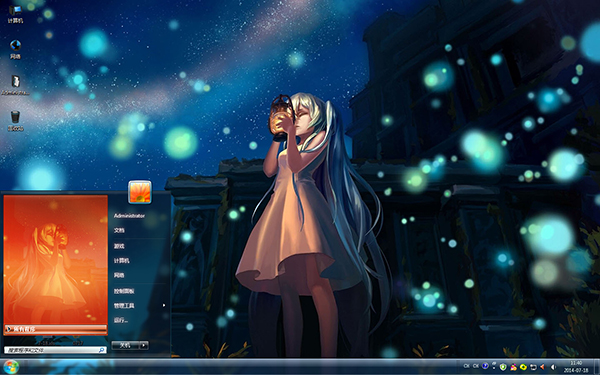
Task: Open 游戏 from the Start menu
Action: point(119,246)
